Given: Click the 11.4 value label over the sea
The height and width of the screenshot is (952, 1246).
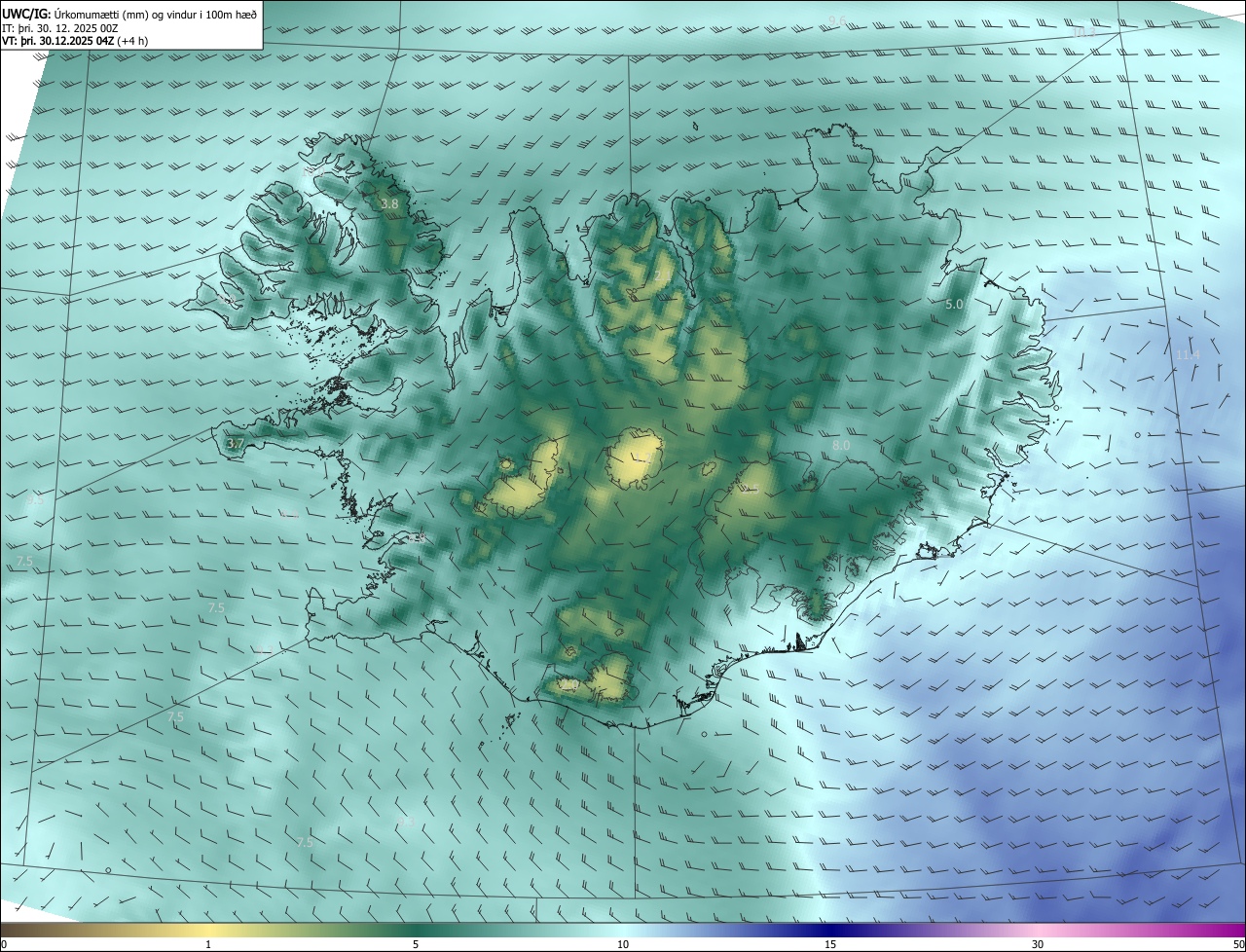Looking at the screenshot, I should coord(1188,355).
